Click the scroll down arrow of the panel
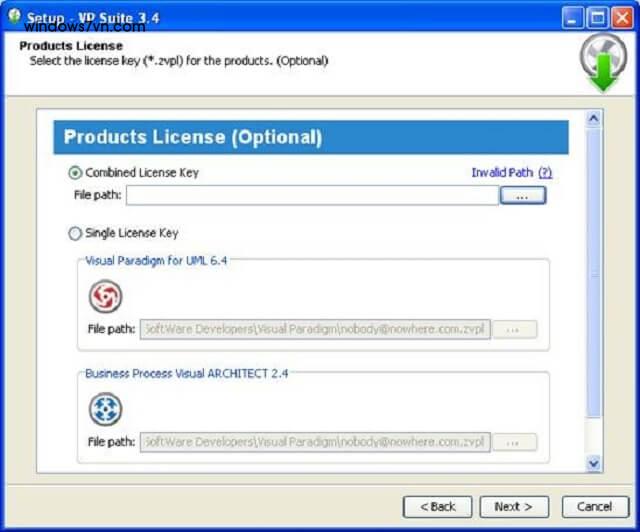Image resolution: width=640 pixels, height=532 pixels. point(593,464)
